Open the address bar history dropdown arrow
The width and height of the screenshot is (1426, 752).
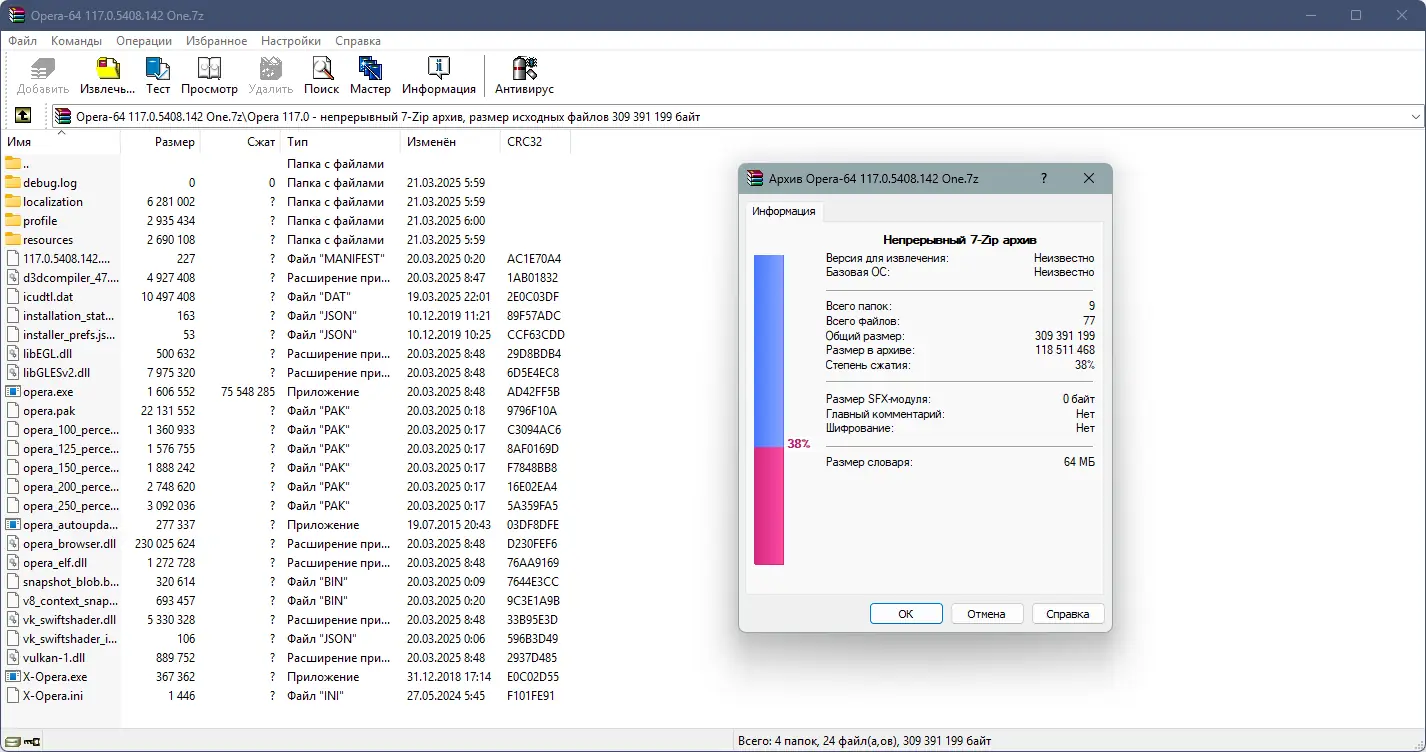click(1416, 115)
